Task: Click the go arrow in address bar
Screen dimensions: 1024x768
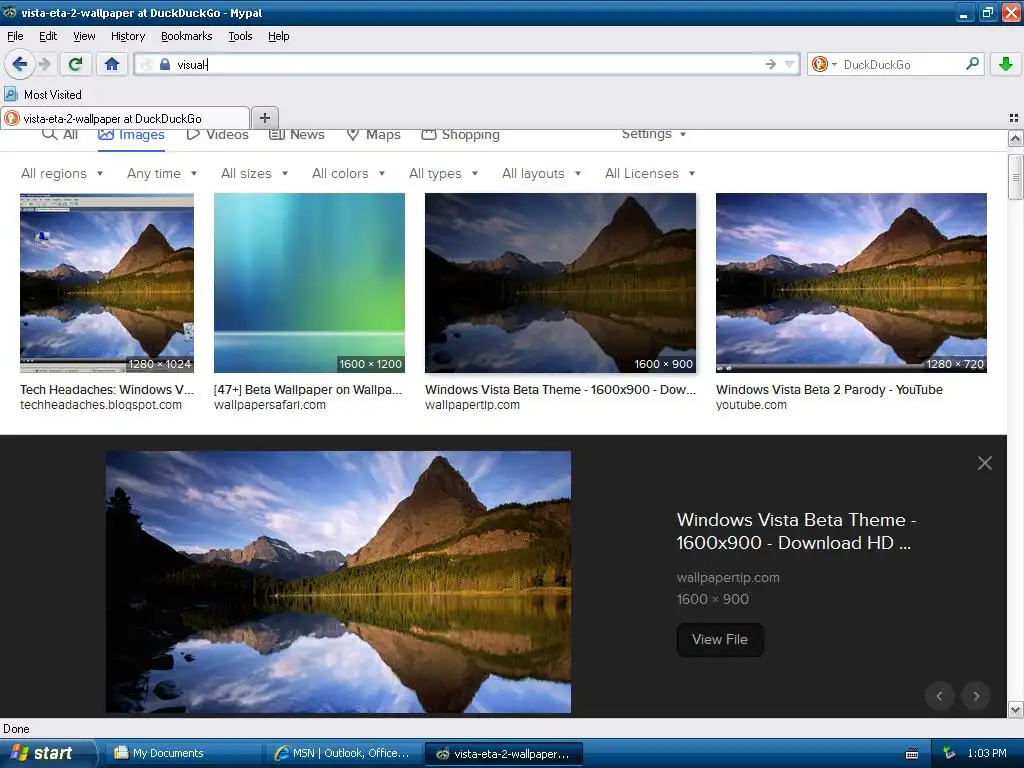Action: pyautogui.click(x=771, y=64)
